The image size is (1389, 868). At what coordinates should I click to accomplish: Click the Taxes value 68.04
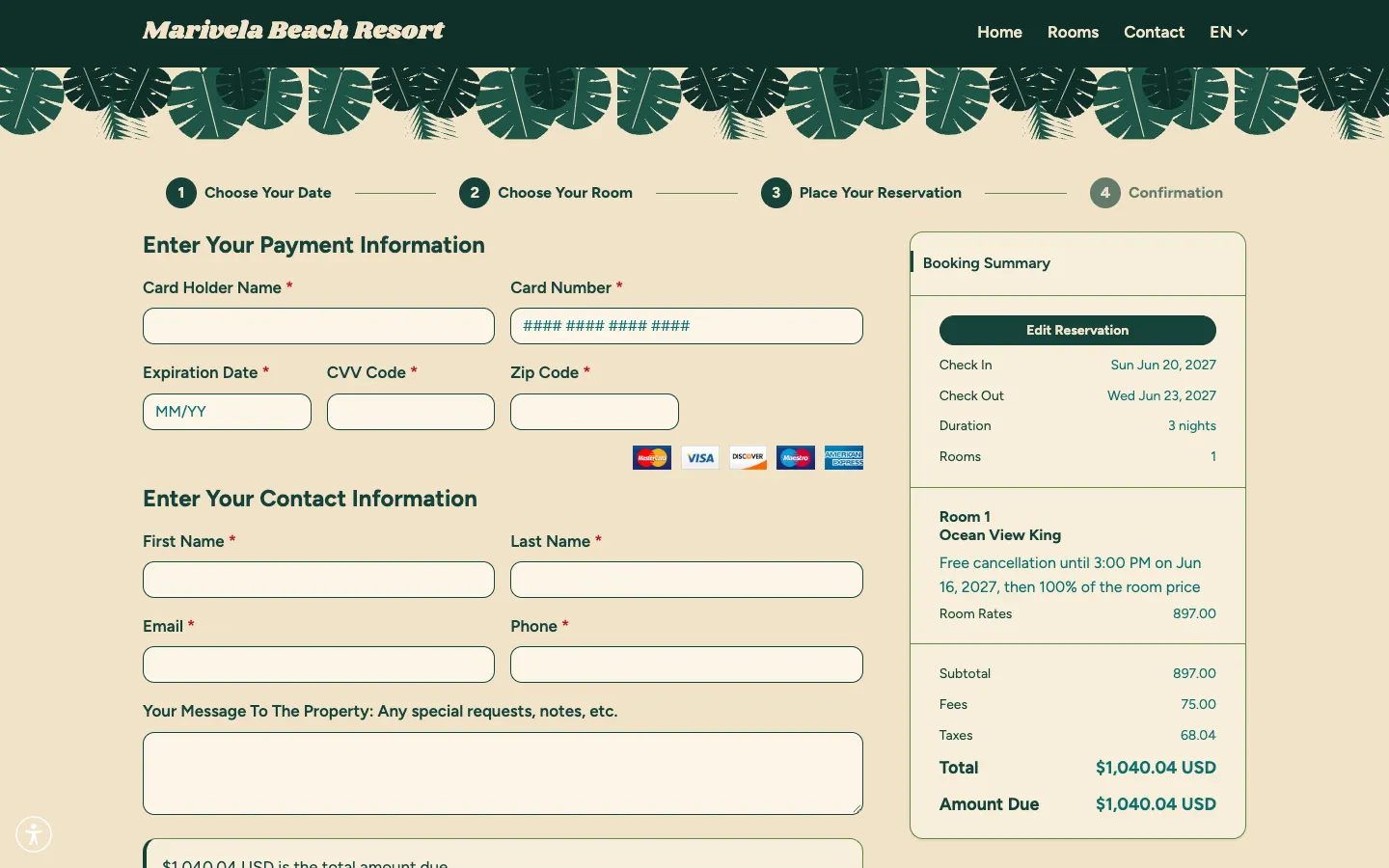point(1198,735)
